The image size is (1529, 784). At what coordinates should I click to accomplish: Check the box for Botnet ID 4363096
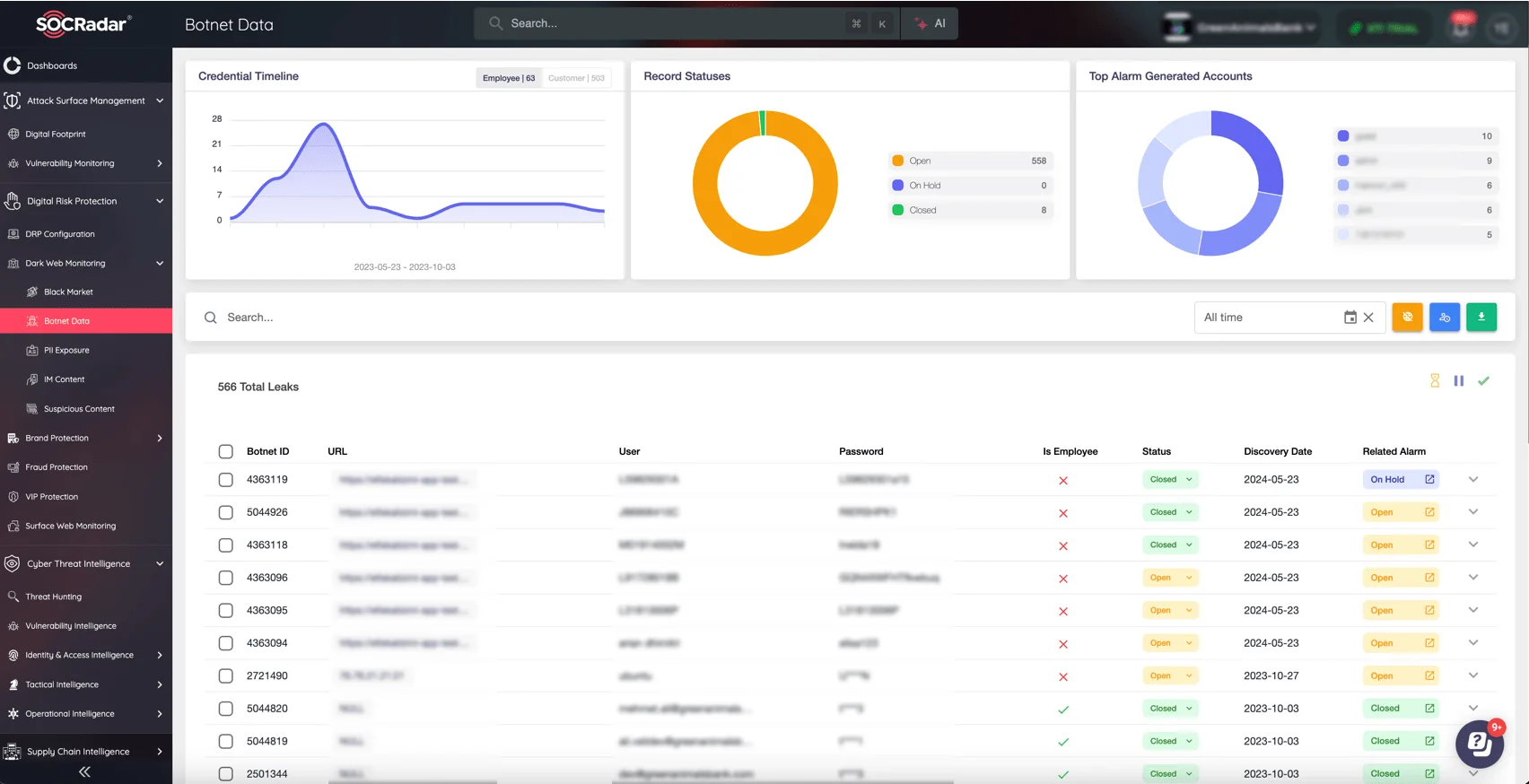tap(225, 578)
